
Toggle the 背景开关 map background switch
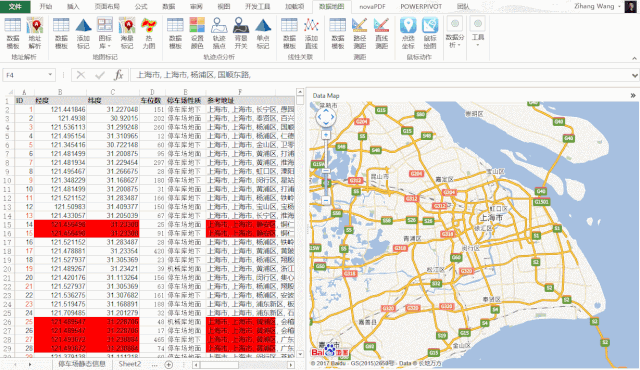[x=241, y=33]
